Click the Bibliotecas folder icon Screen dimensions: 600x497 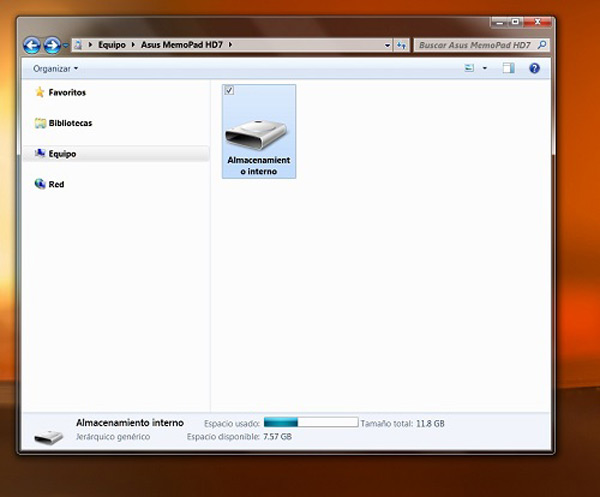40,123
